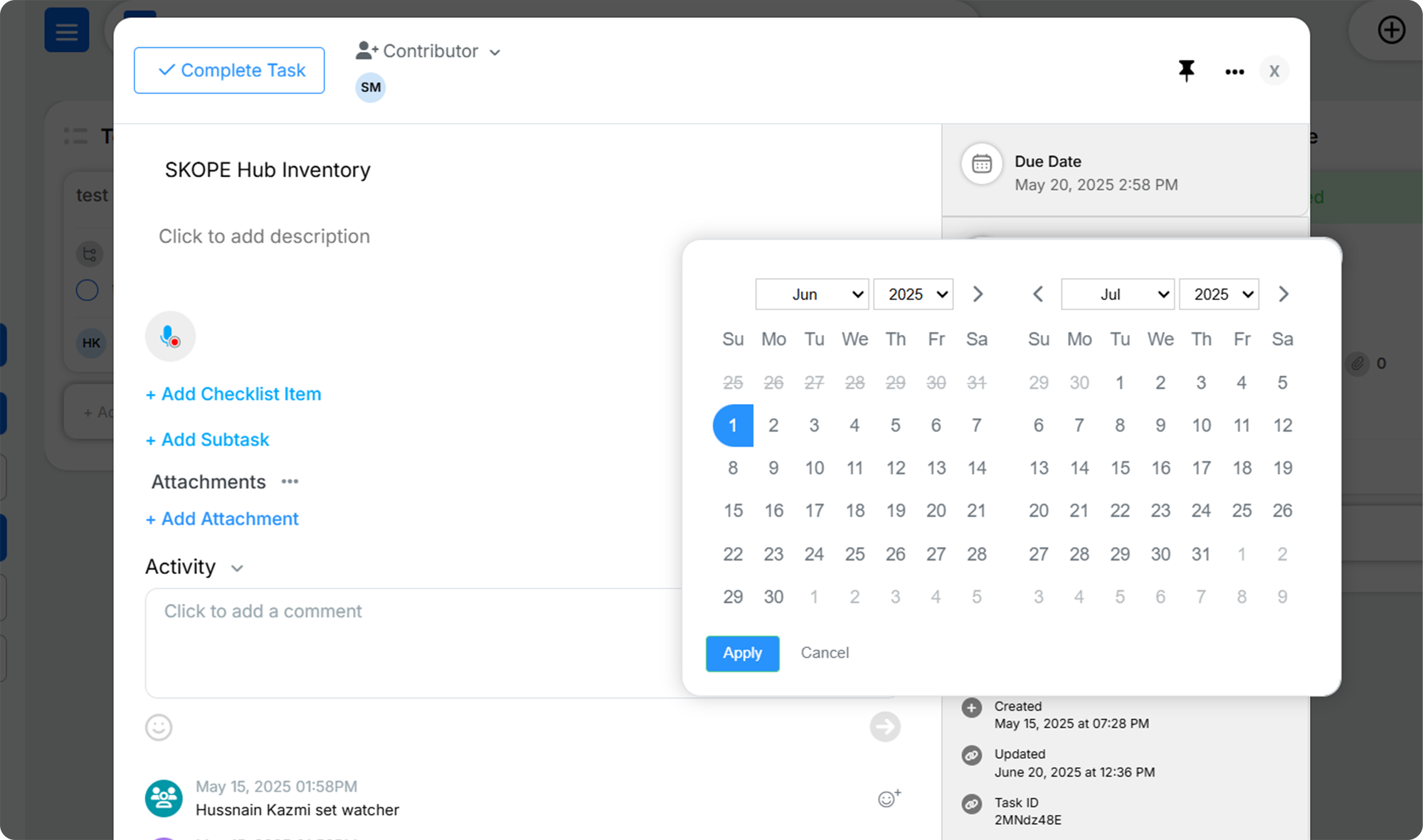This screenshot has width=1423, height=840.
Task: Collapse the Activity section chevron
Action: pos(237,568)
